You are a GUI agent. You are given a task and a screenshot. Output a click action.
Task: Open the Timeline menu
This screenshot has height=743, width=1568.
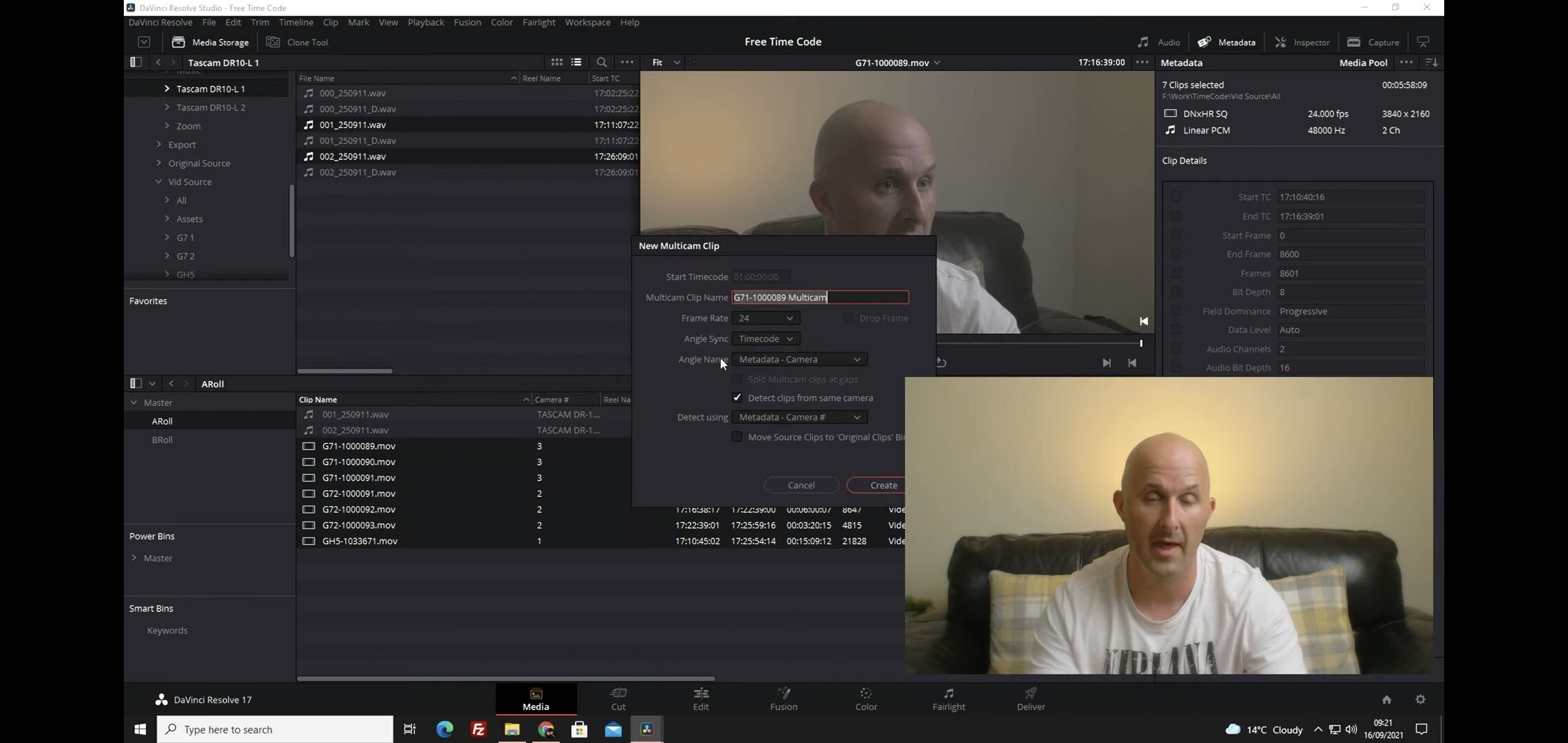(296, 22)
